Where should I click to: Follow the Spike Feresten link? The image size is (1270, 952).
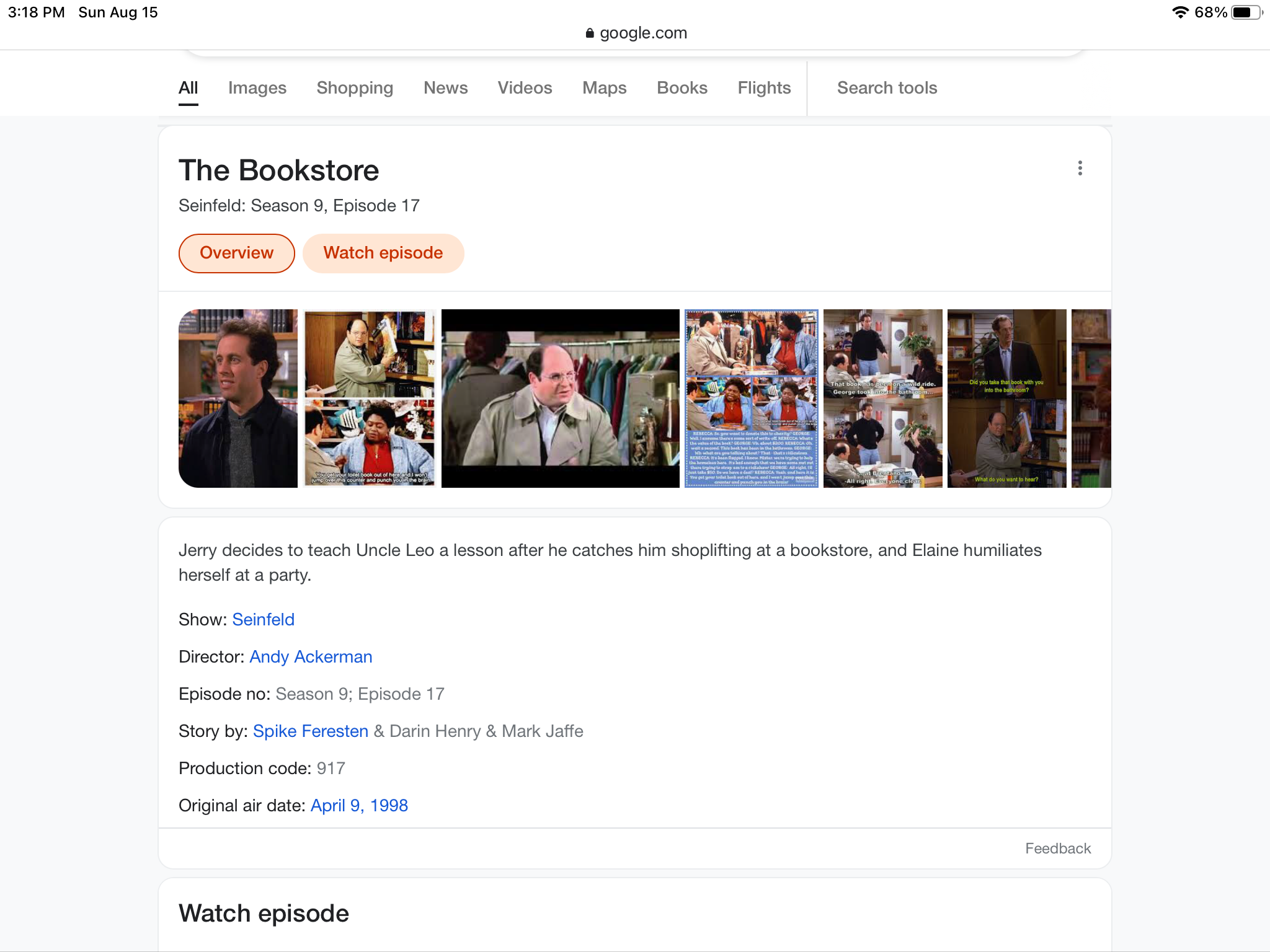click(x=311, y=731)
